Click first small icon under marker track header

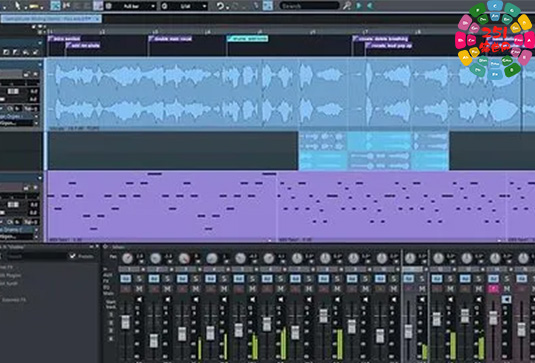click(6, 52)
